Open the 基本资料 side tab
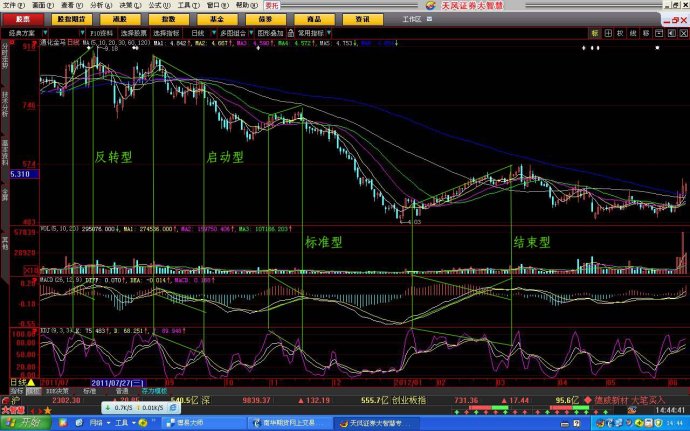The height and width of the screenshot is (431, 690). coord(5,152)
